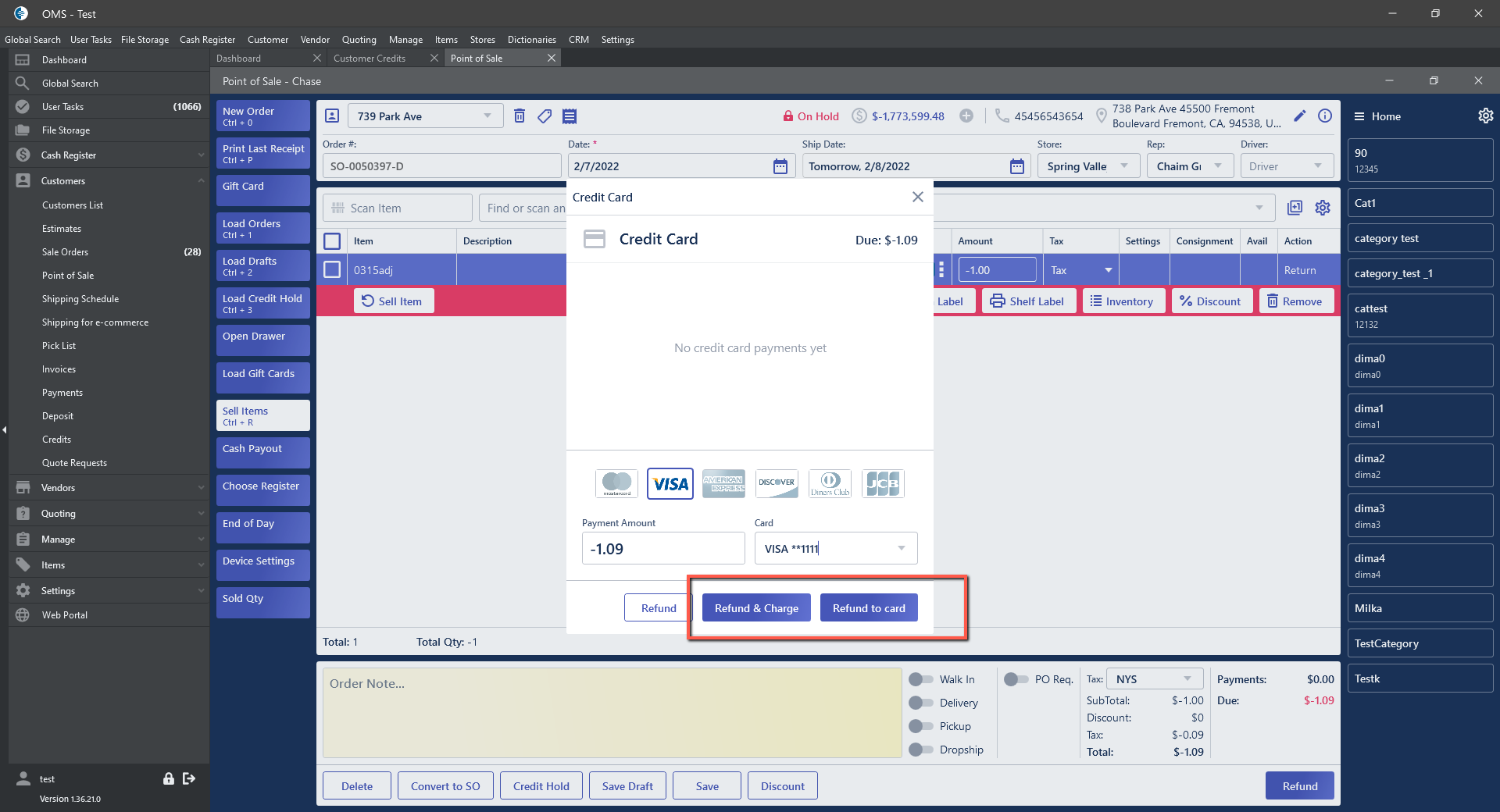Open the NYS tax dropdown
1500x812 pixels.
1155,679
